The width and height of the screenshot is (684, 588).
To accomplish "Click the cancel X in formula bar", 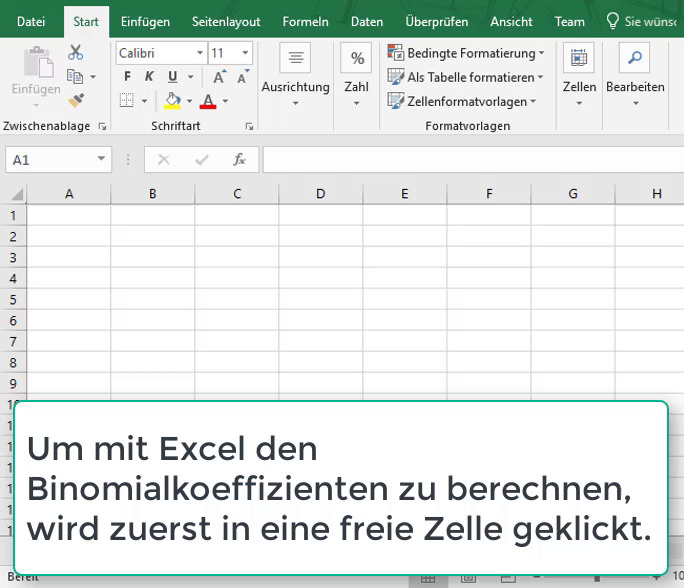I will [x=164, y=160].
